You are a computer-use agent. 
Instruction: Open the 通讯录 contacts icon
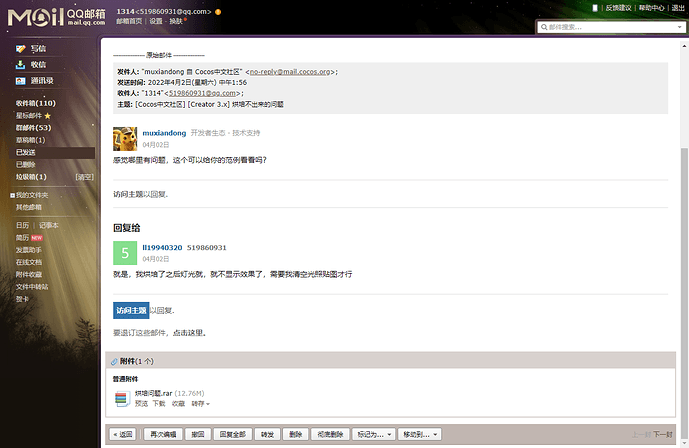click(21, 81)
